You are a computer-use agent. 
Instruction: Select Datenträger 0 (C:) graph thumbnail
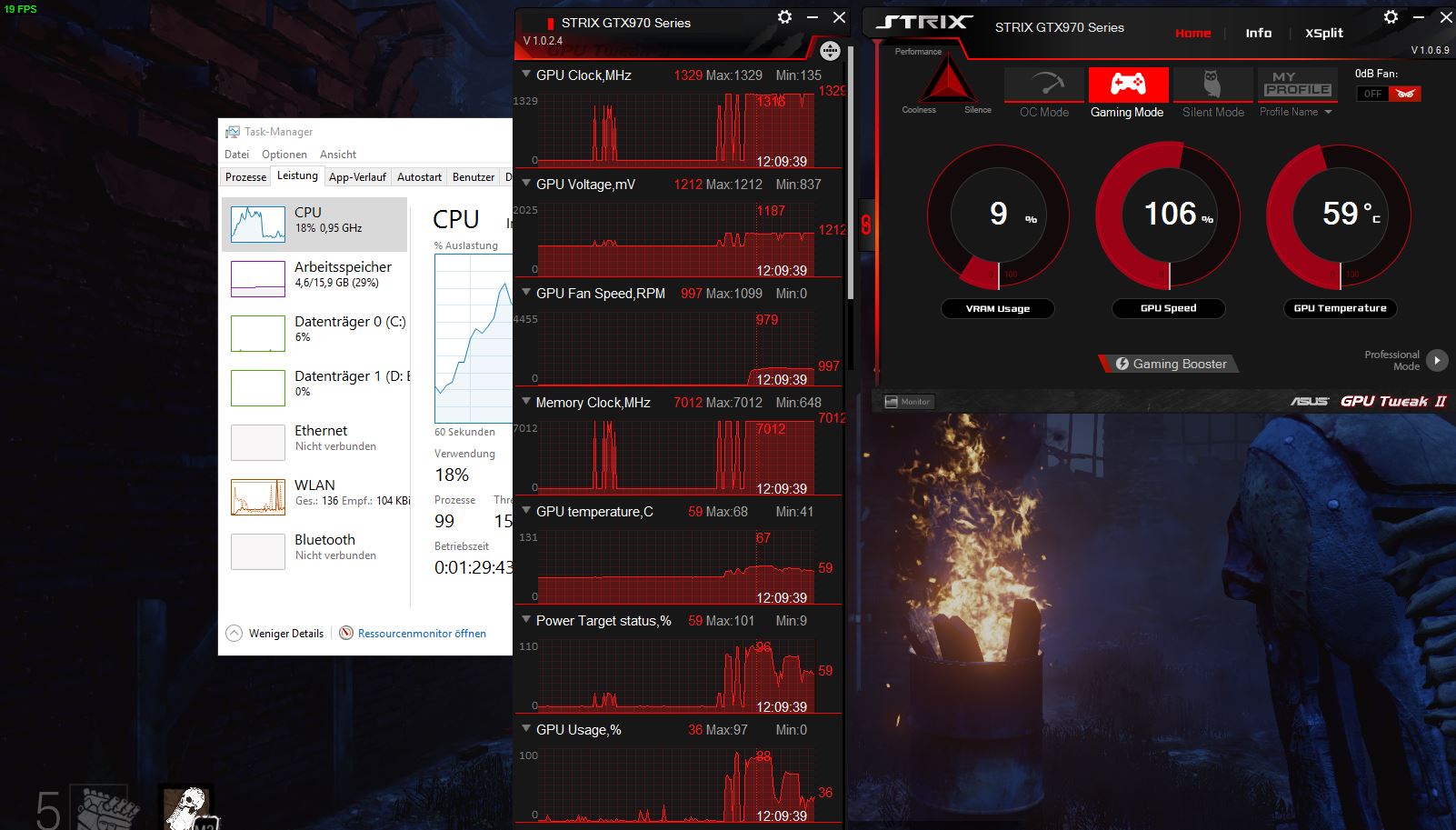258,333
